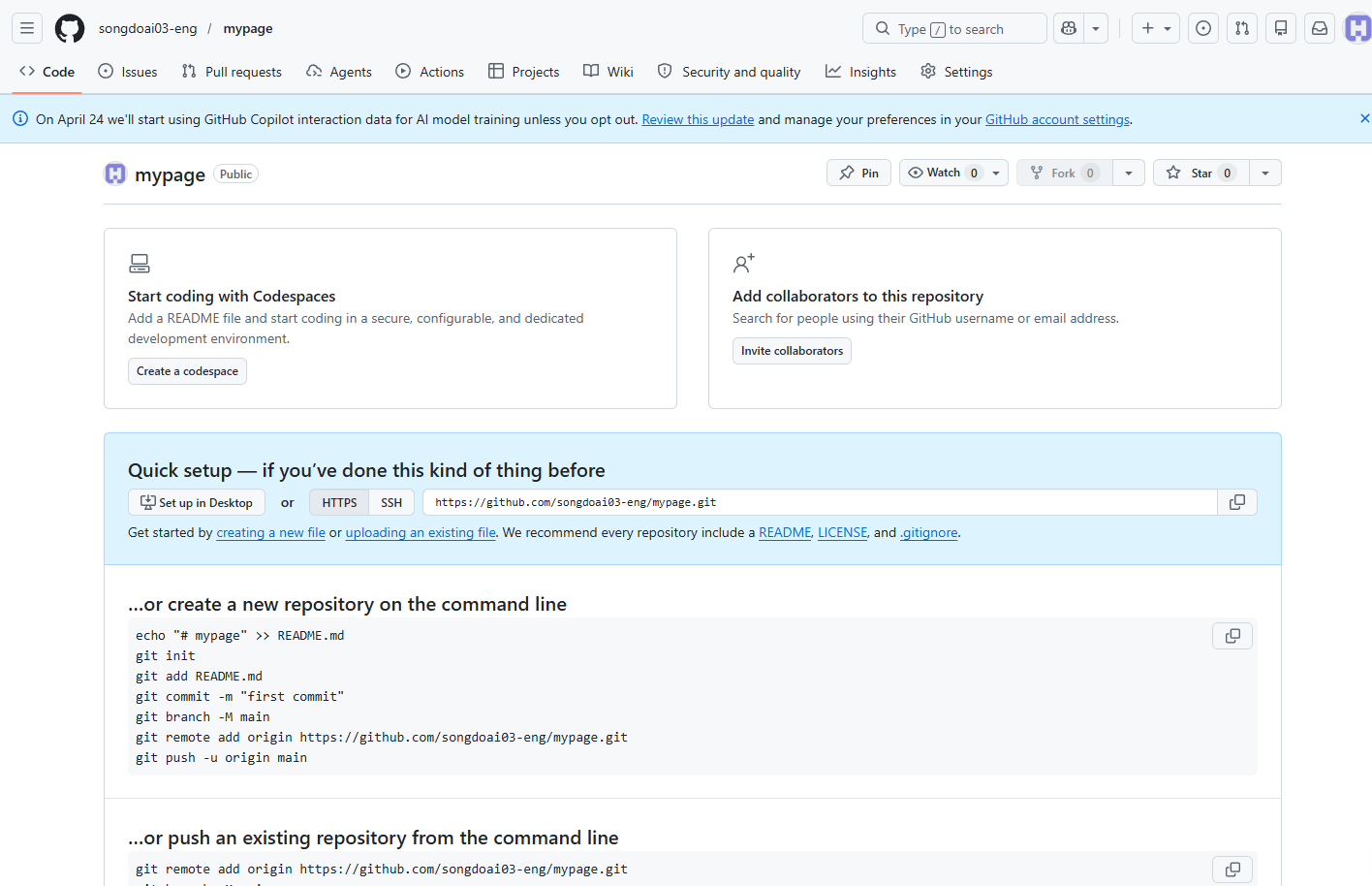This screenshot has height=886, width=1372.
Task: Open GitHub account settings link
Action: tap(1057, 119)
